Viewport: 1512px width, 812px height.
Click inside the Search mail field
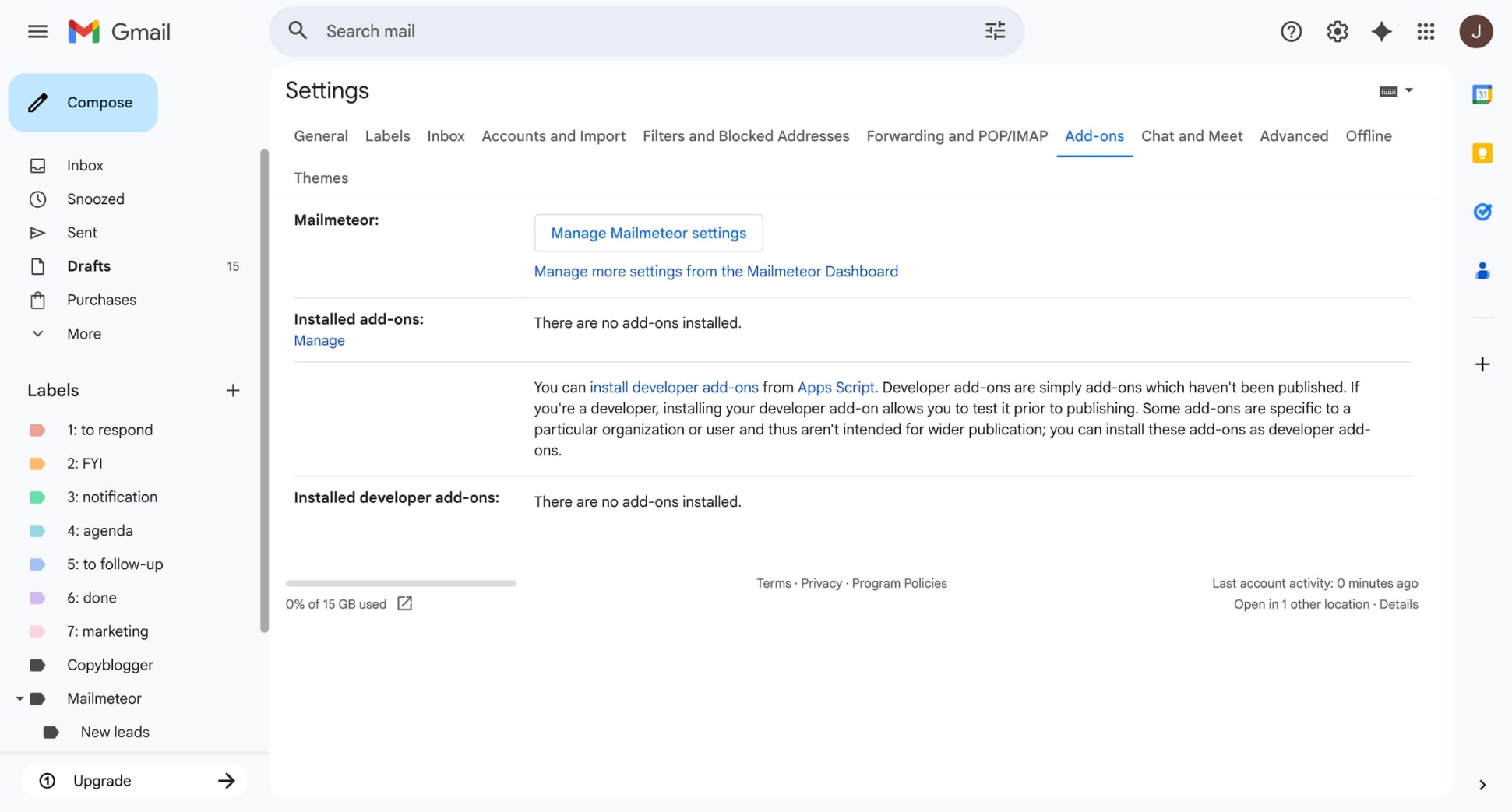point(545,31)
